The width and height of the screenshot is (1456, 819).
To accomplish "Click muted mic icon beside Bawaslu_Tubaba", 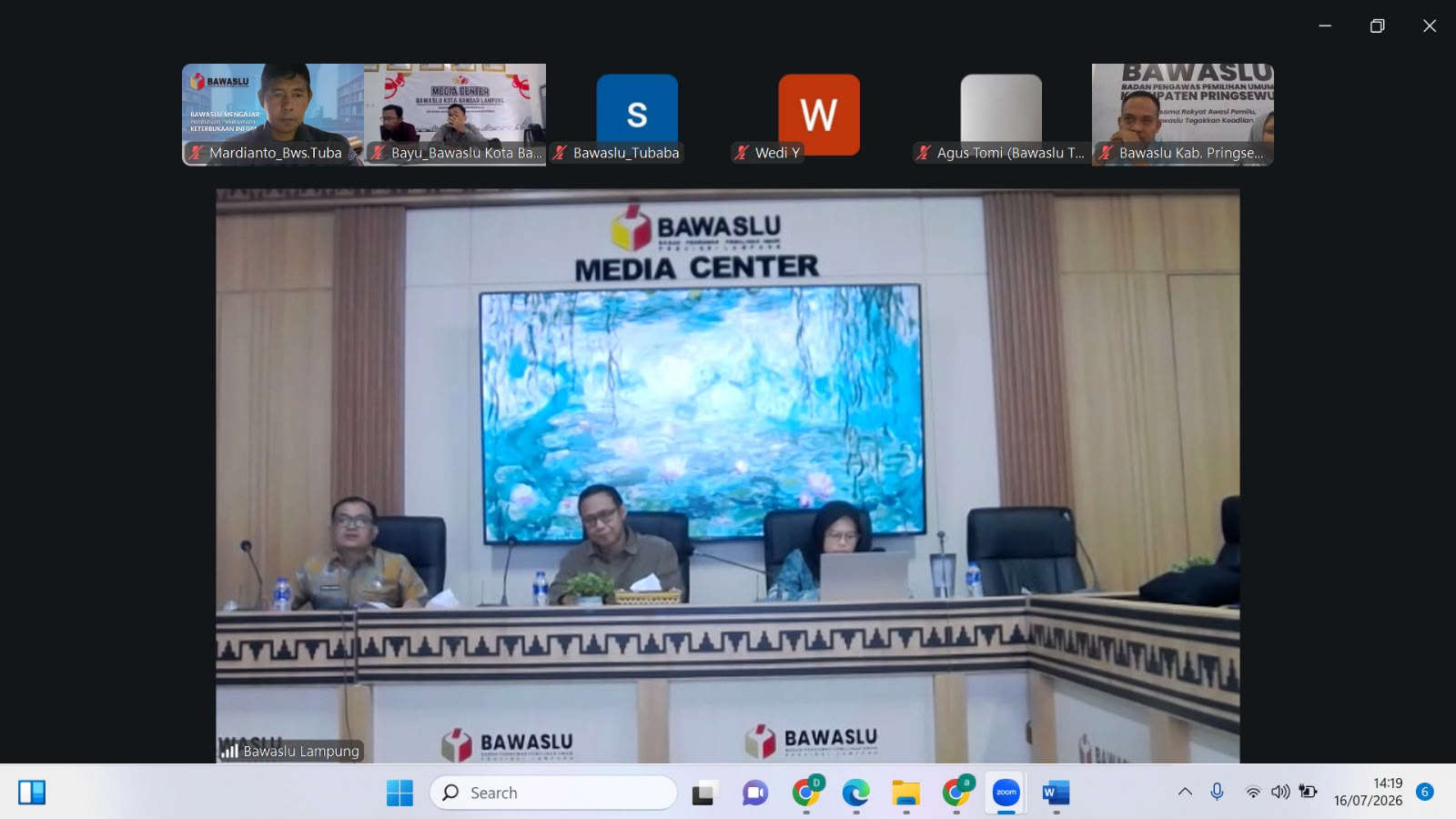I will [560, 153].
